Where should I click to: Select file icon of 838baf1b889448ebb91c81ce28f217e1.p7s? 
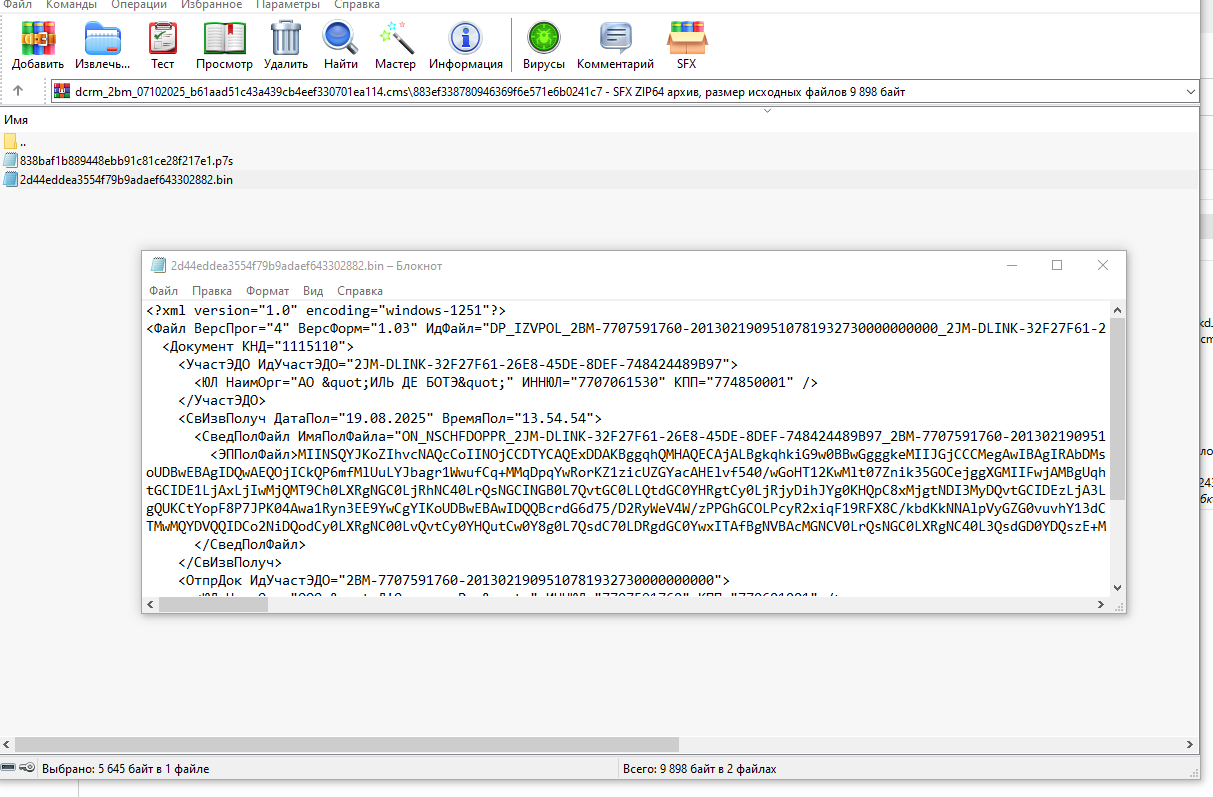click(x=10, y=160)
